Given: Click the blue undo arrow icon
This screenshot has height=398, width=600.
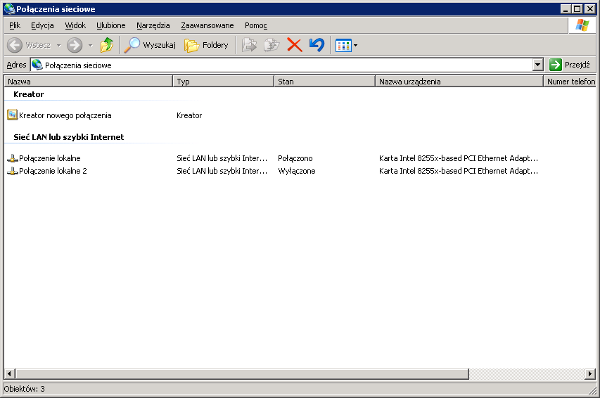Looking at the screenshot, I should (x=317, y=45).
